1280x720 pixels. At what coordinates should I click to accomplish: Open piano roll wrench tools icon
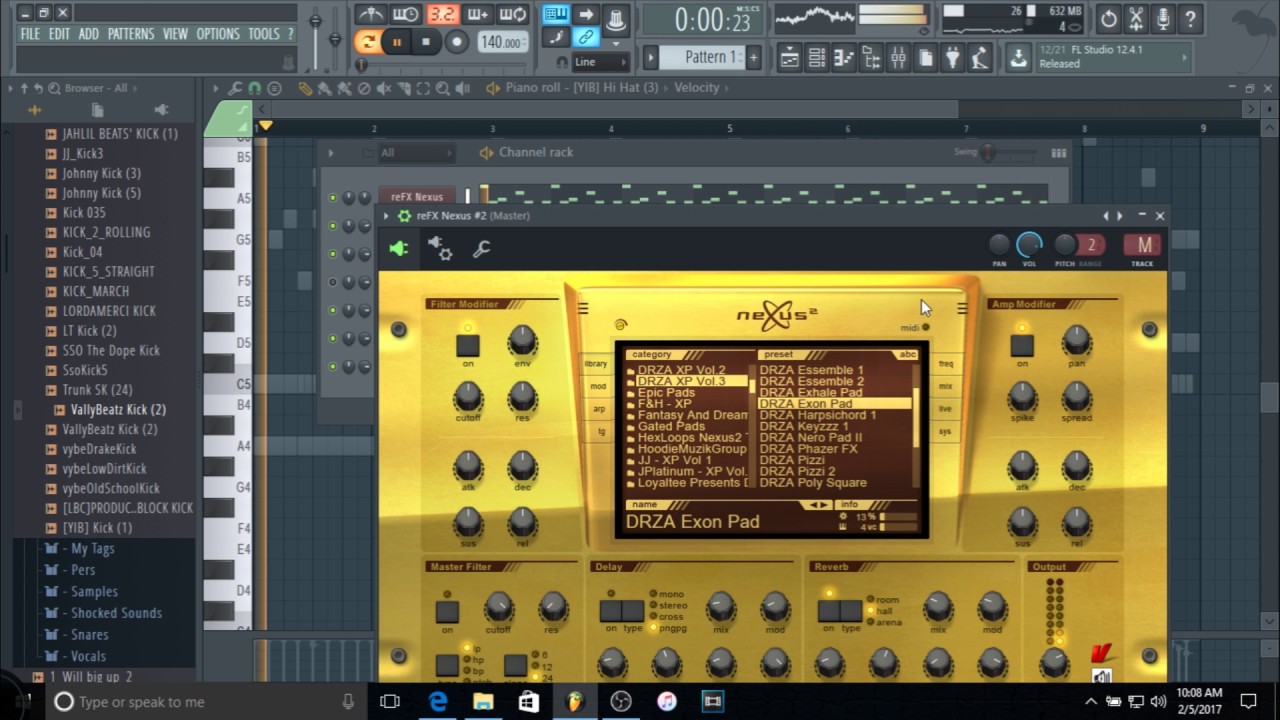tap(235, 88)
